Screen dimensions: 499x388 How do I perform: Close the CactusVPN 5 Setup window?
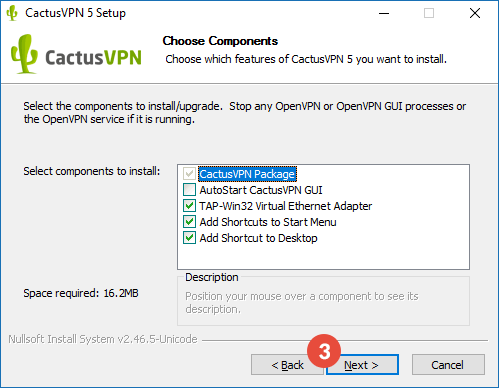(475, 13)
